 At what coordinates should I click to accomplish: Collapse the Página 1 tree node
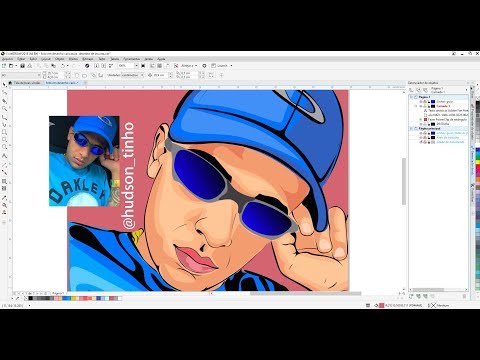(411, 97)
